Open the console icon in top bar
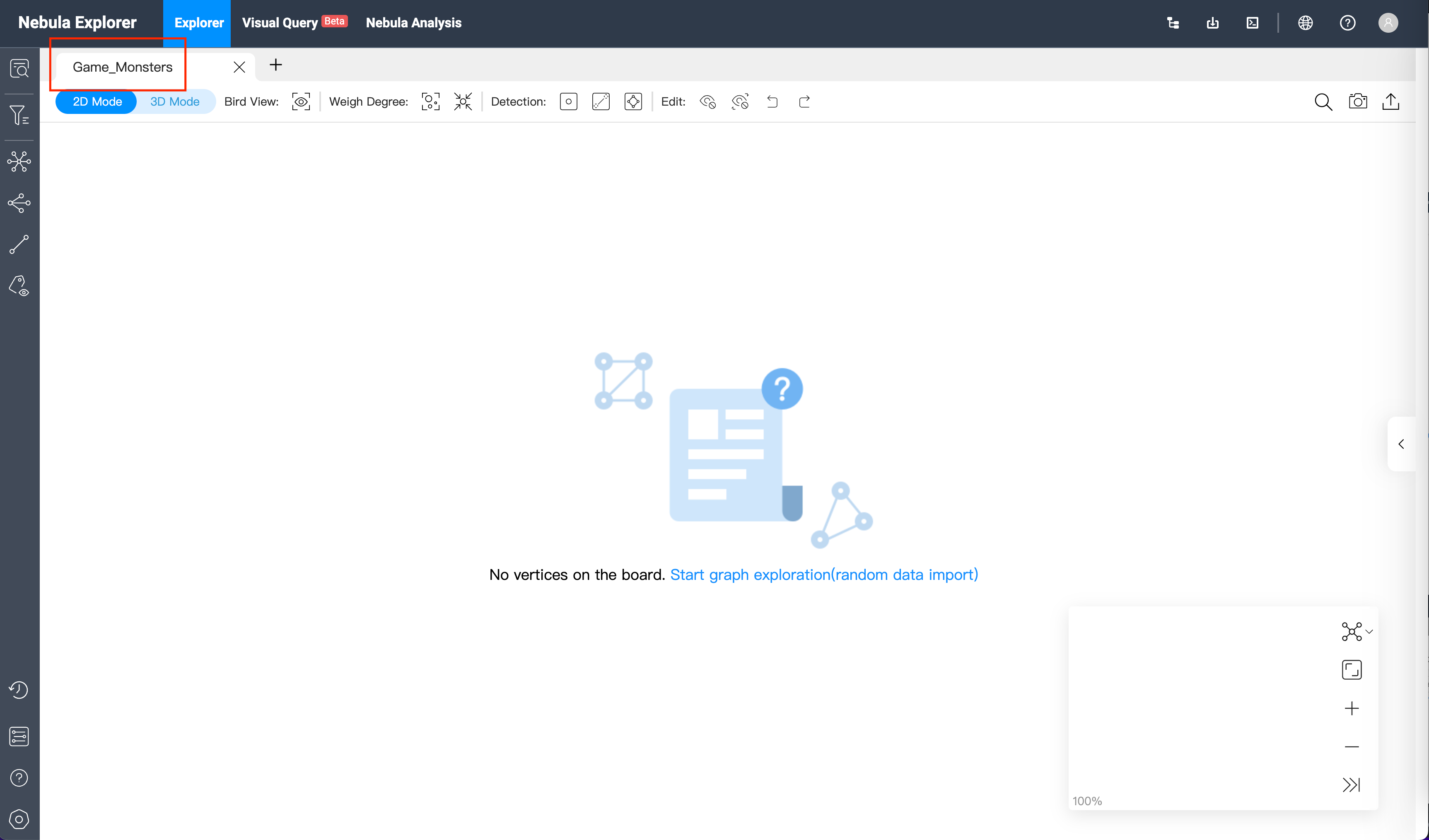The height and width of the screenshot is (840, 1429). coord(1253,23)
